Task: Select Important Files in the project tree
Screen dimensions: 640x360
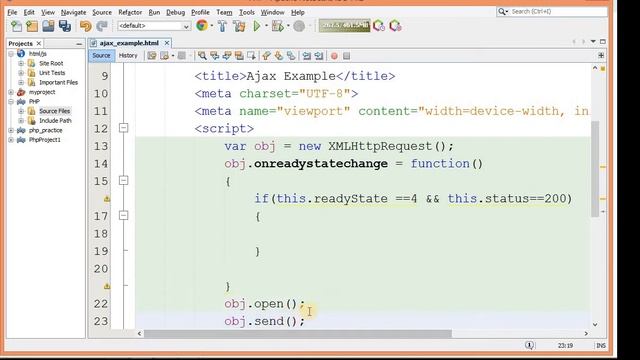Action: click(x=58, y=82)
